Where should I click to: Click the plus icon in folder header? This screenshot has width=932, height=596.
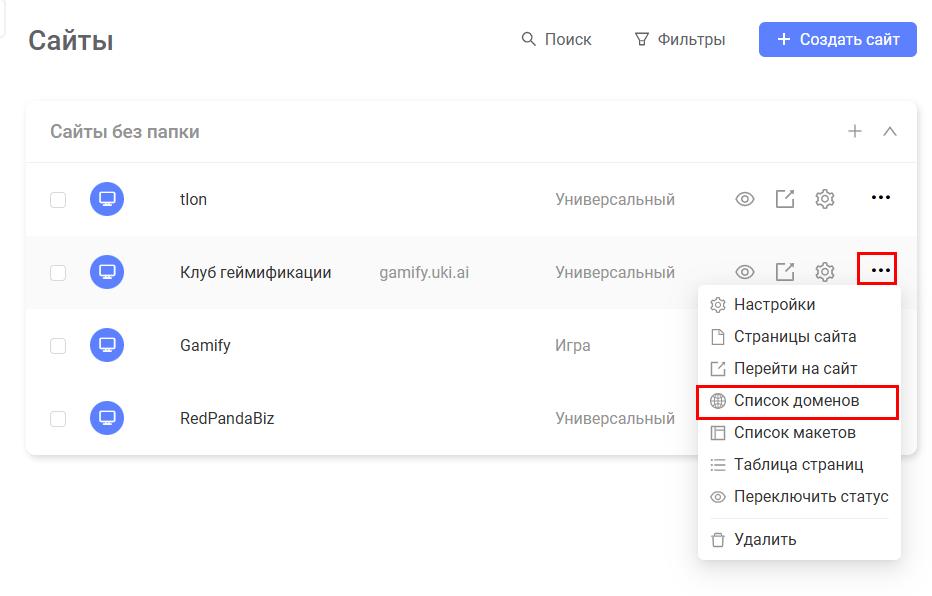[x=855, y=131]
